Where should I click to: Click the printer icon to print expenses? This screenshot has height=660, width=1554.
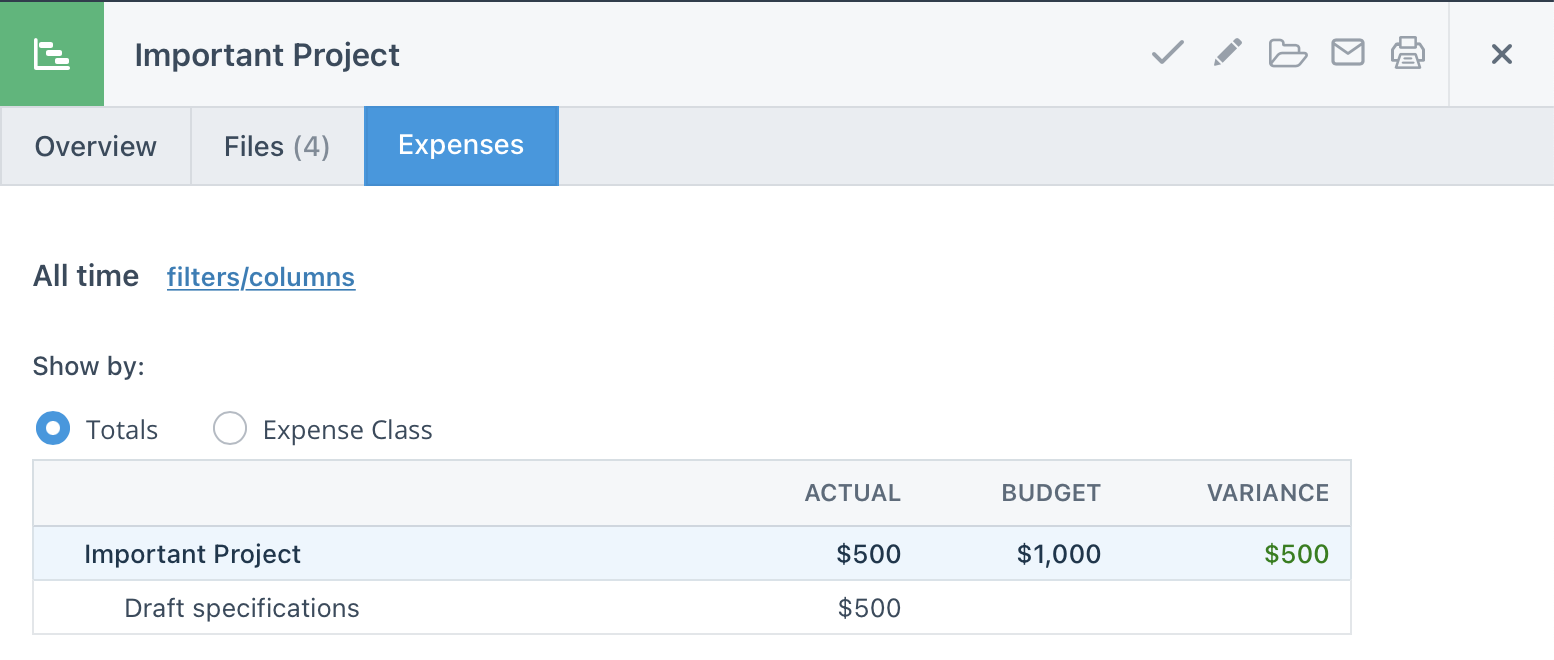[1408, 54]
